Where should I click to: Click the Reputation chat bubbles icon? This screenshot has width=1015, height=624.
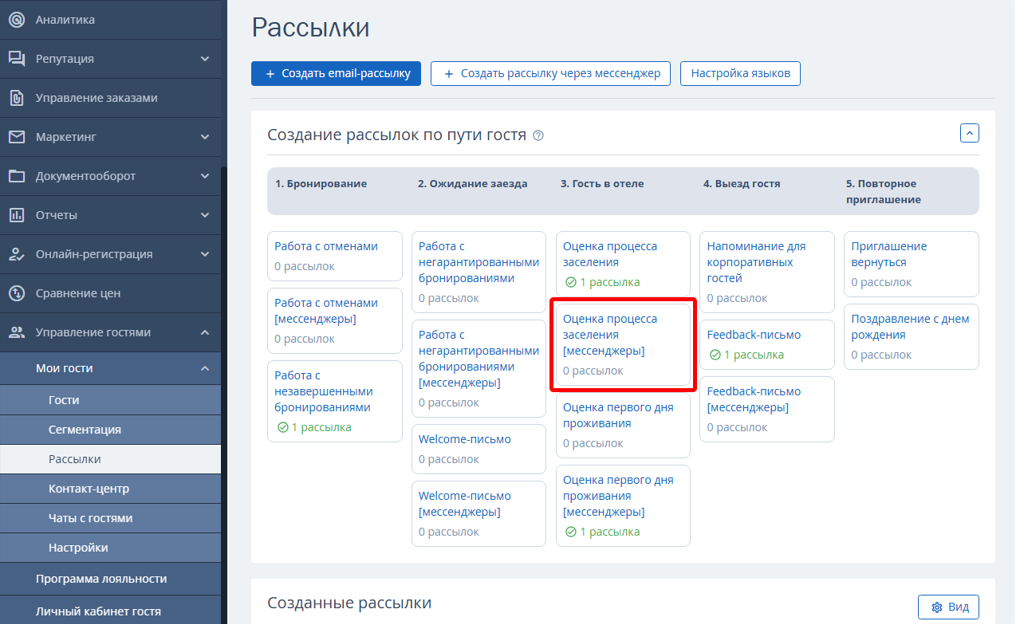(16, 59)
